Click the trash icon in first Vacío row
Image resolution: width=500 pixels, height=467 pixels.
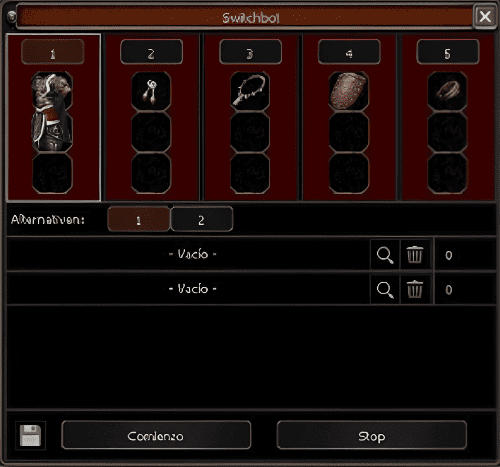(415, 255)
